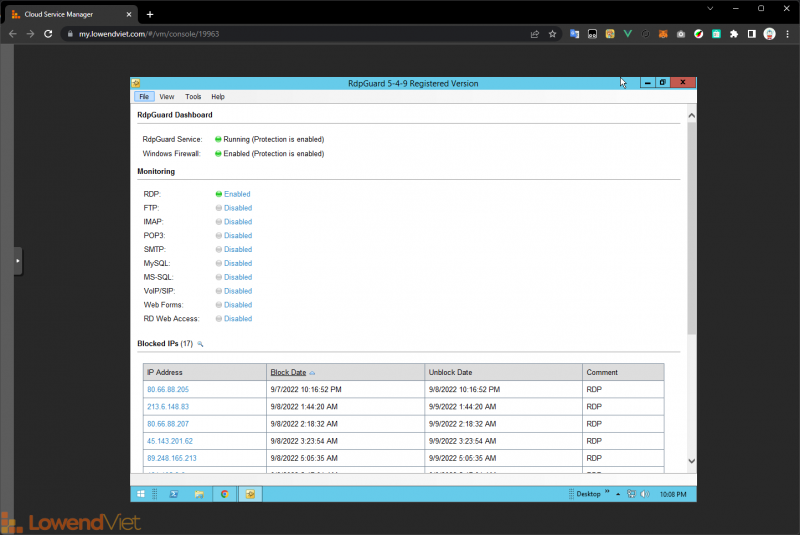The image size is (800, 535).
Task: Toggle the browser side panel
Action: 752,34
